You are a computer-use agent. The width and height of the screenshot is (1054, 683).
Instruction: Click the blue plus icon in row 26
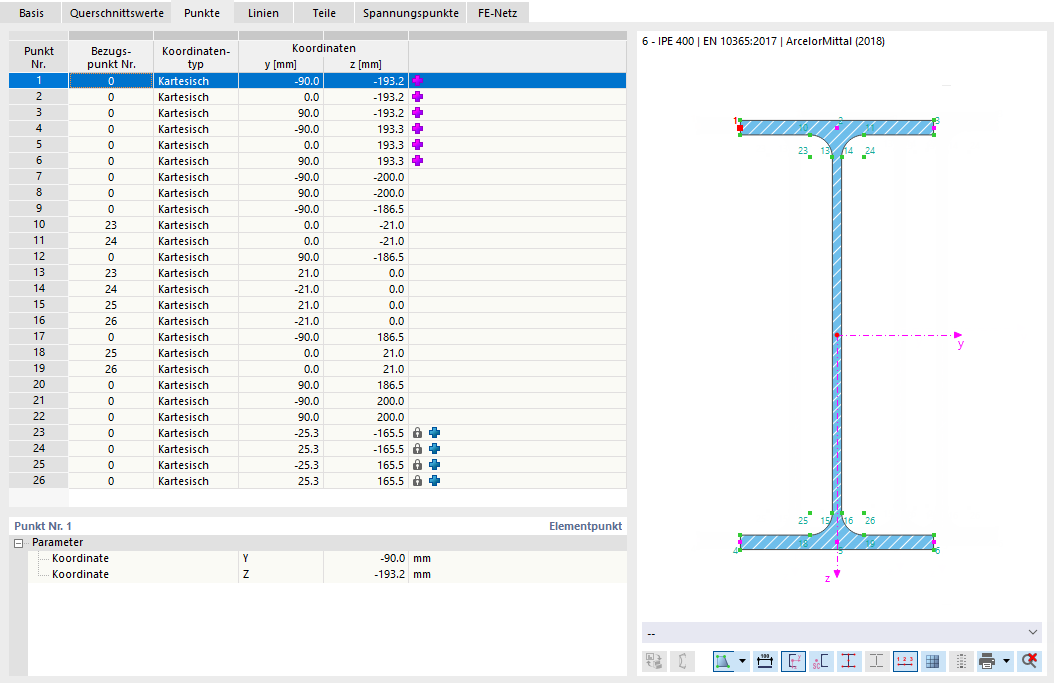[435, 481]
